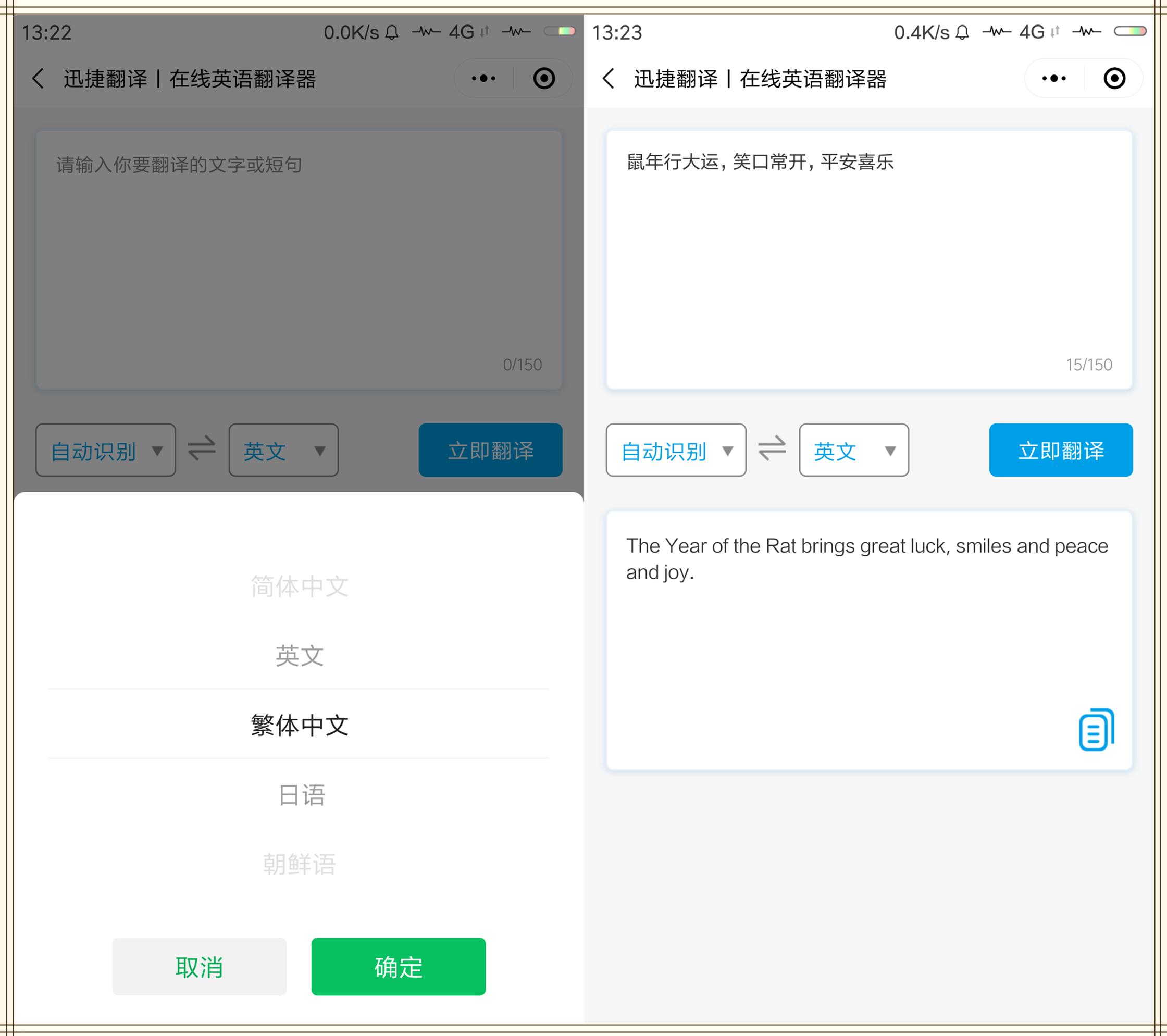Expand the target language selector on result screen
The image size is (1167, 1036).
[x=853, y=451]
